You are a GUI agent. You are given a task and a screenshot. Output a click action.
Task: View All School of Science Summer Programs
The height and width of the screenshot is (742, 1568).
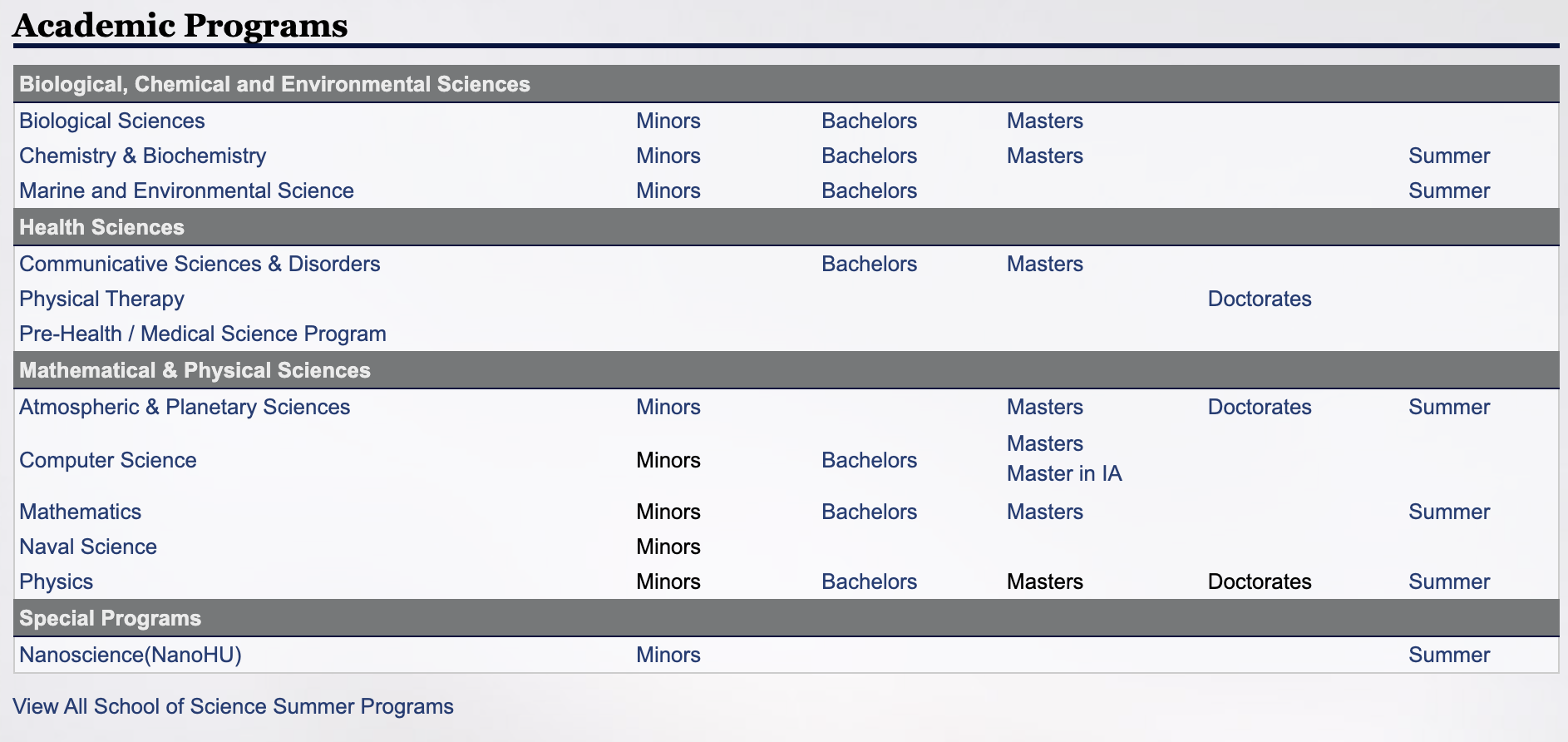pos(233,706)
